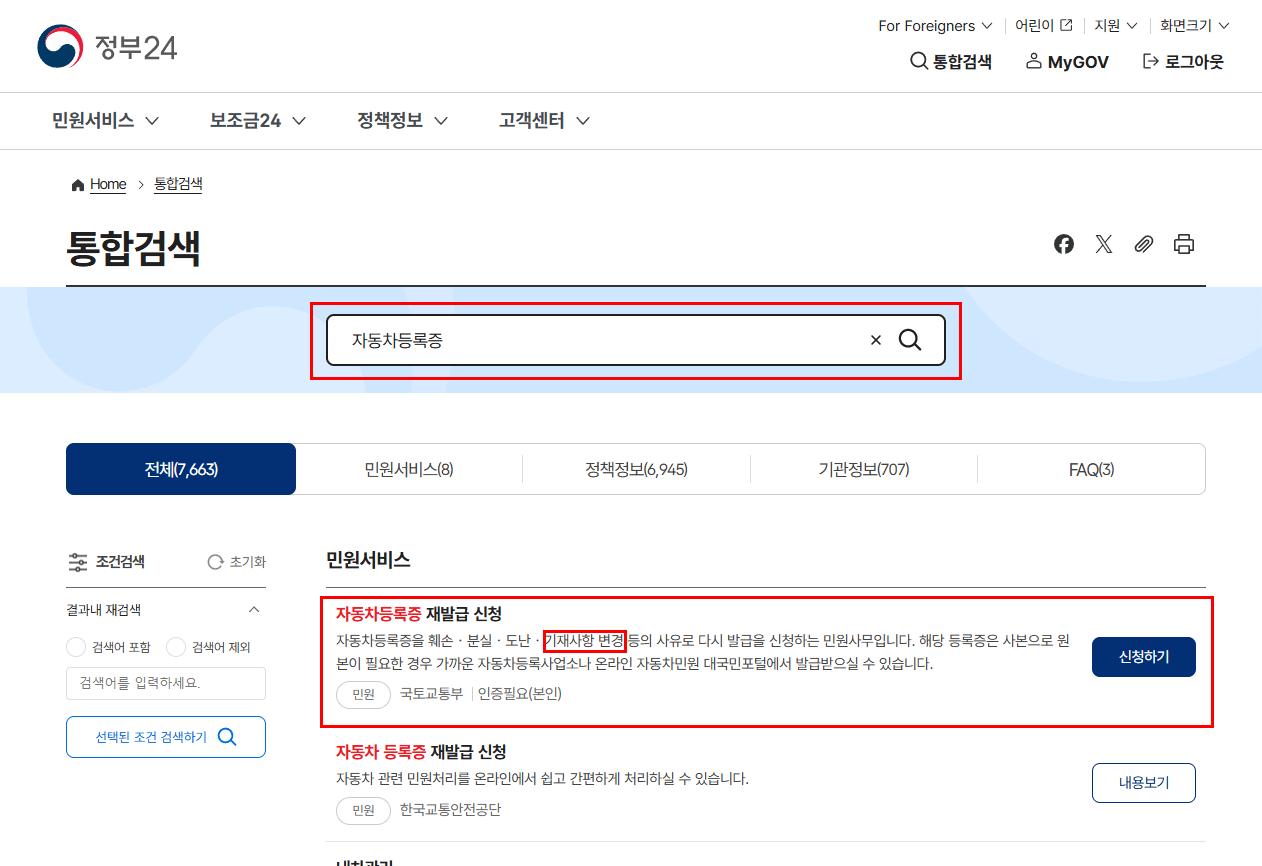Print the page using the printer icon
The height and width of the screenshot is (866, 1262).
point(1184,243)
